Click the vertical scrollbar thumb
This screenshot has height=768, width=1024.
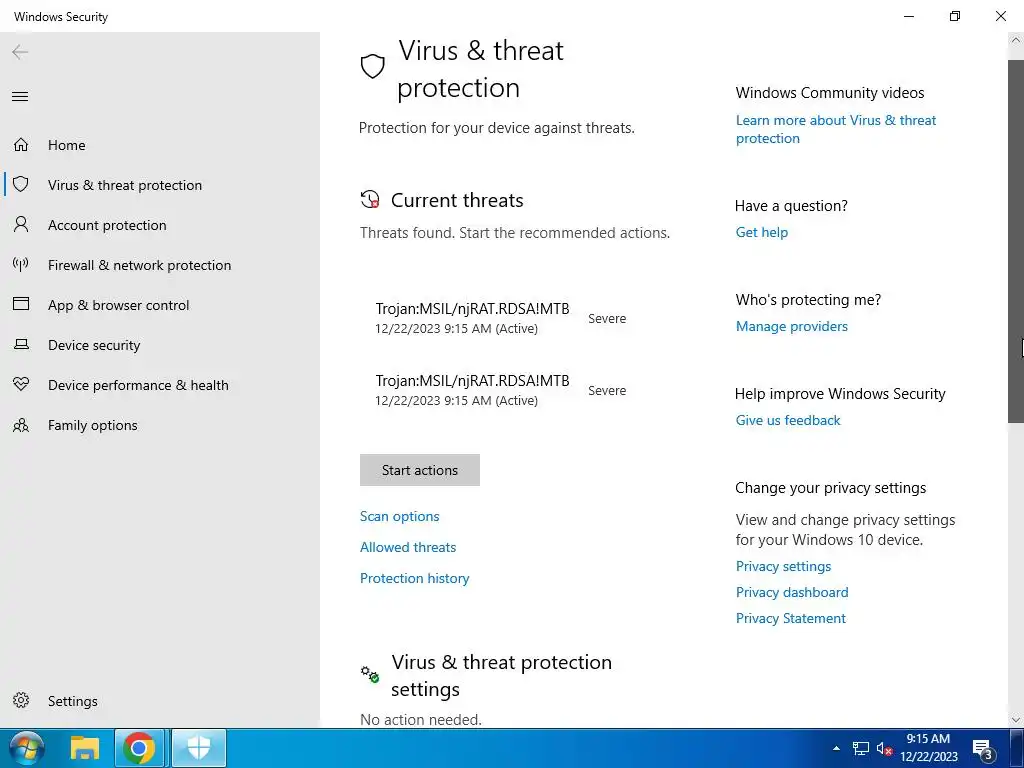[x=1016, y=242]
